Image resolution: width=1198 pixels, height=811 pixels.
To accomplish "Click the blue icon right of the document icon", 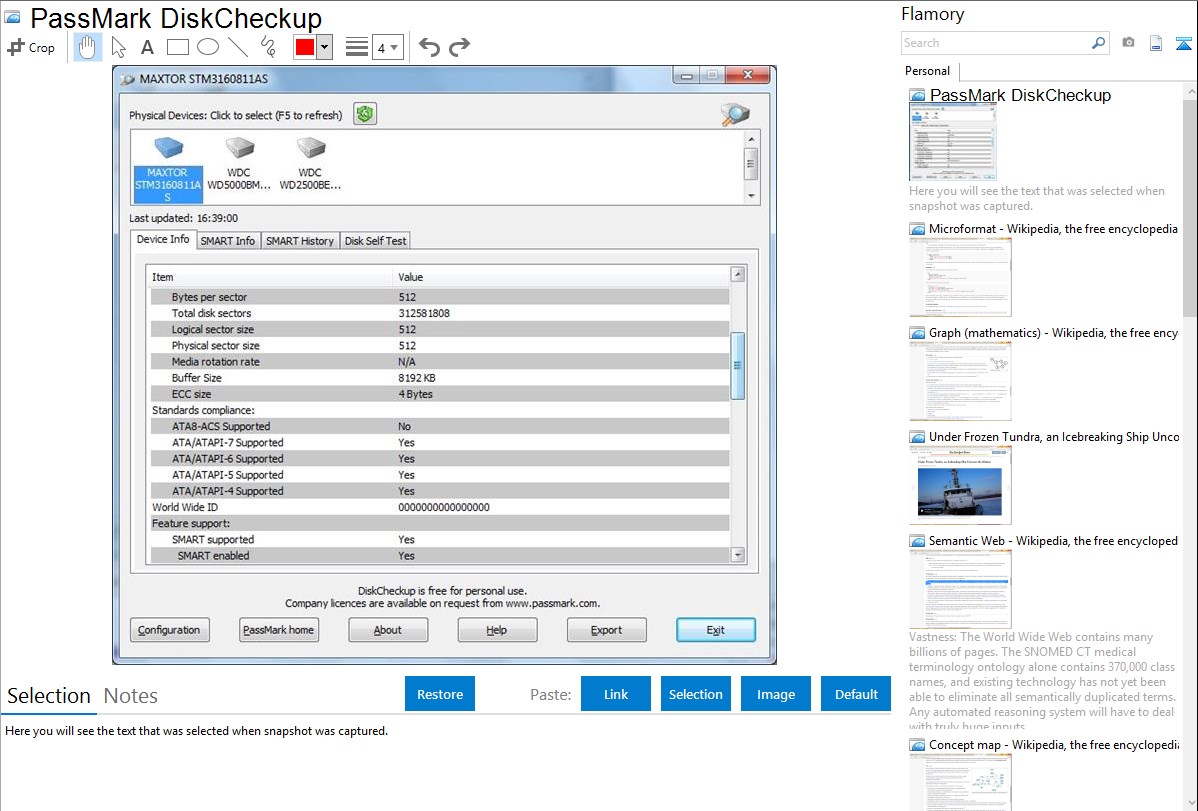I will click(1183, 44).
